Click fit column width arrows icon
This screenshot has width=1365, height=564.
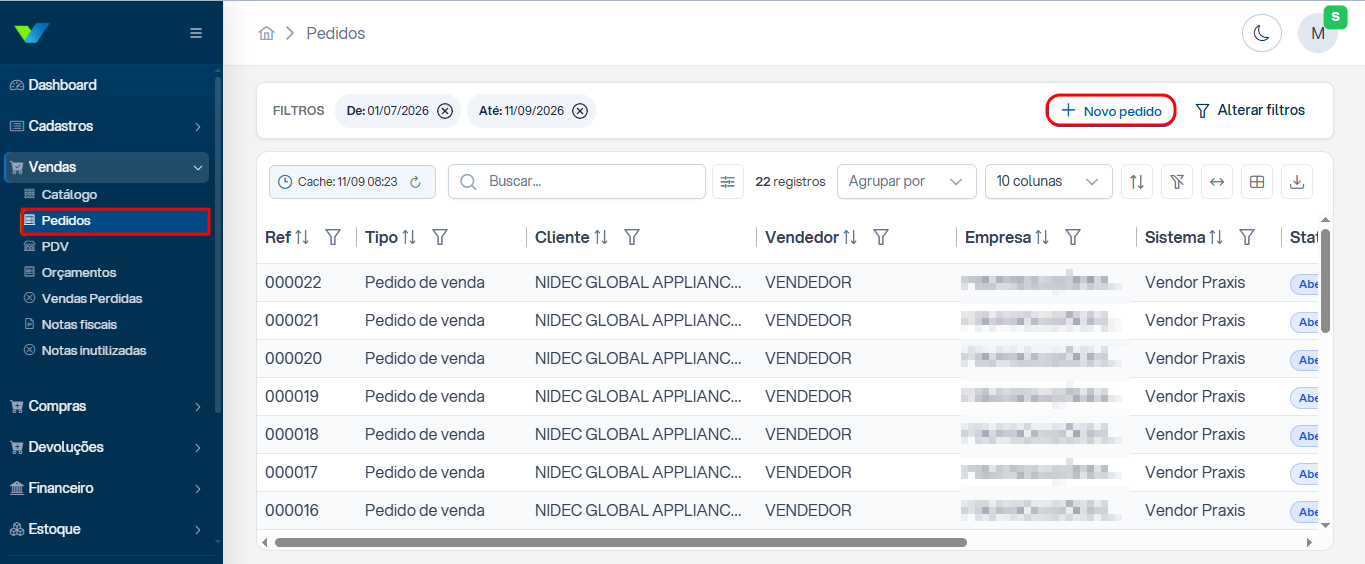point(1217,182)
